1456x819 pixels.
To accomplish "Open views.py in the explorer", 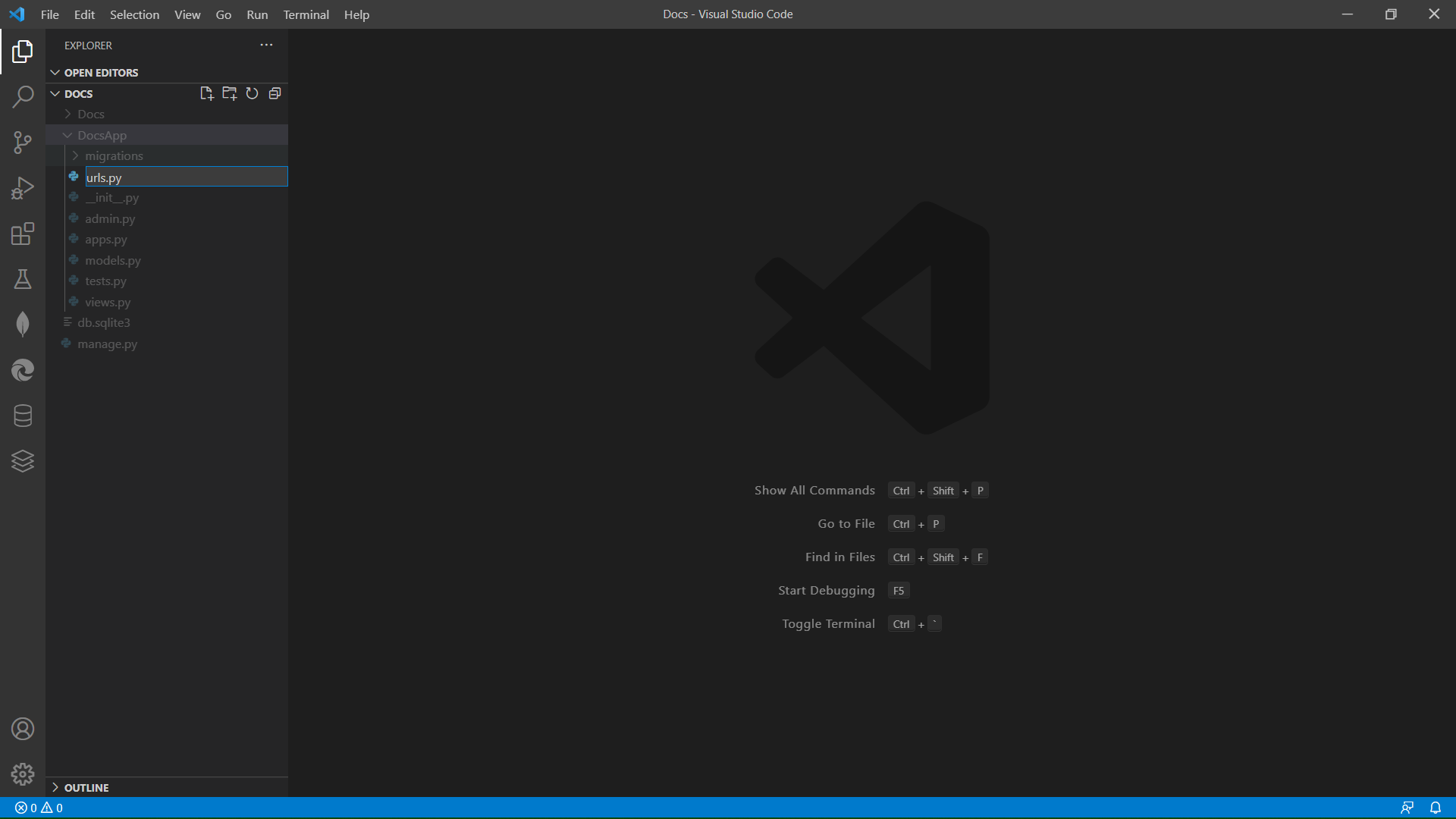I will point(108,302).
